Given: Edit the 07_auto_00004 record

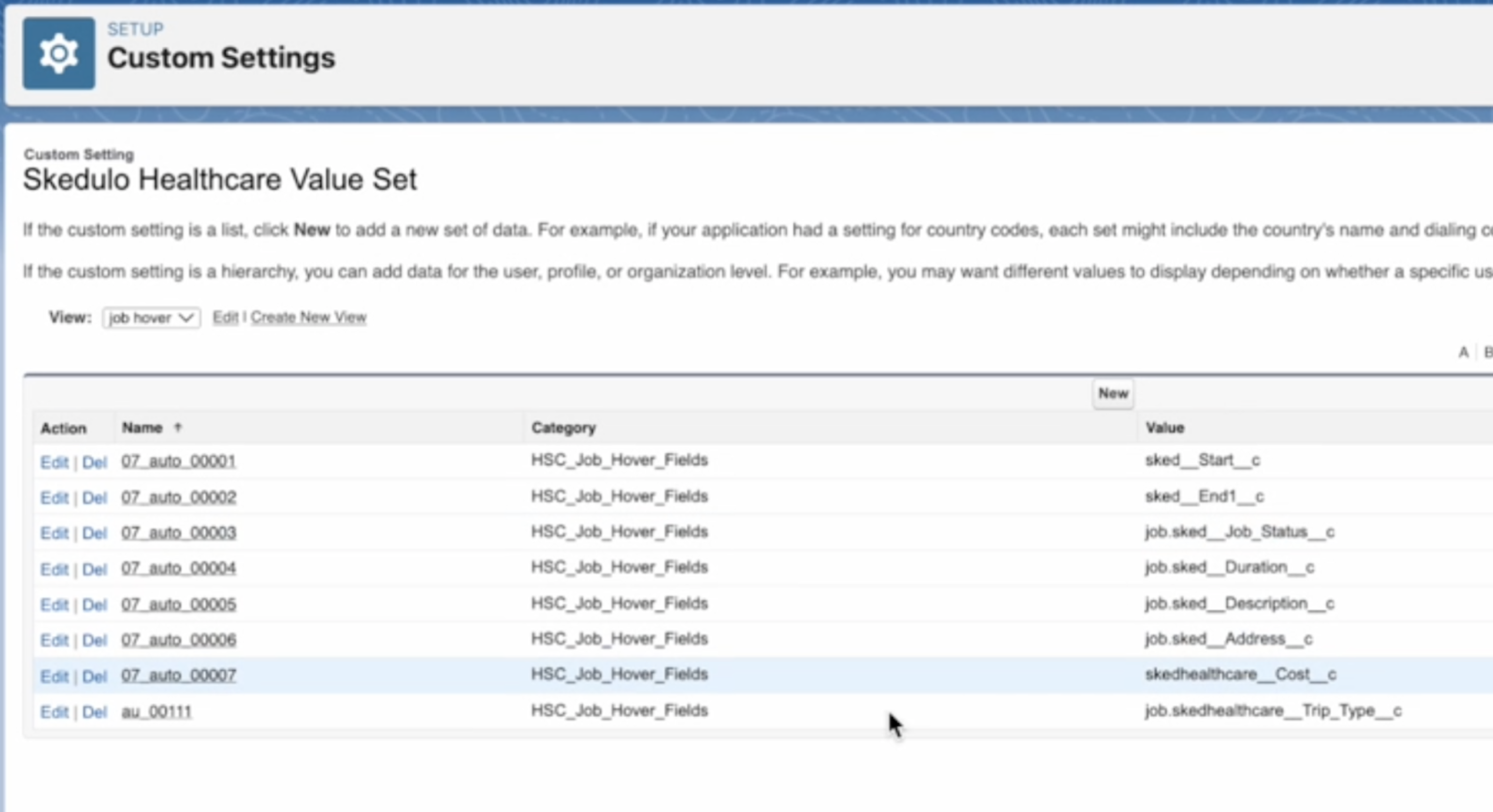Looking at the screenshot, I should [x=55, y=570].
